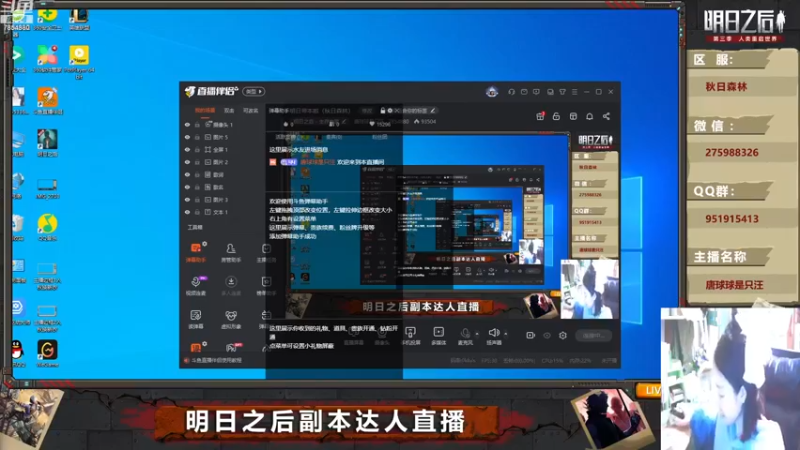800x450 pixels.
Task: Select the first, orange-highlighted scene tab
Action: tap(205, 110)
